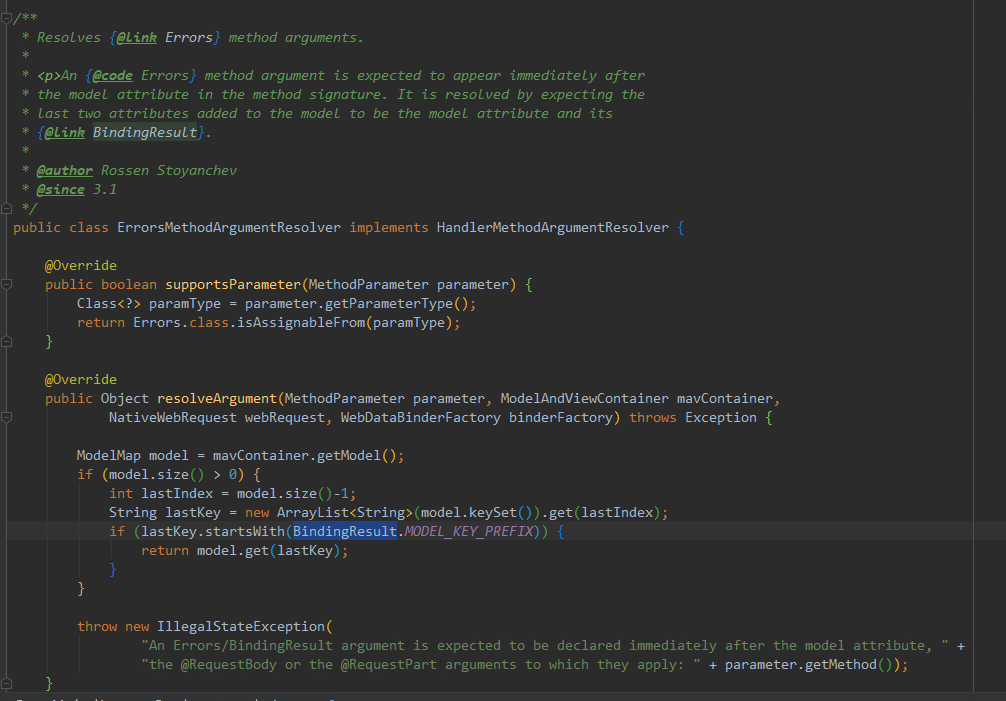Collapse the supportsParameter method body

(8, 284)
